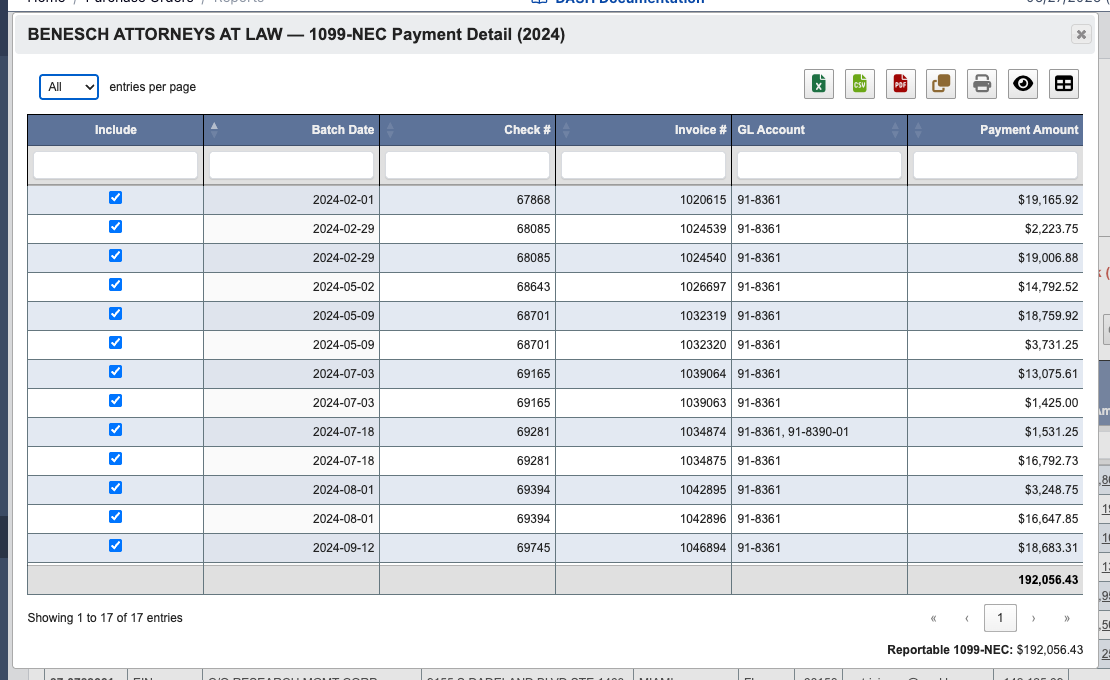The image size is (1110, 680).
Task: Select payment amount $16,792.73
Action: 995,461
